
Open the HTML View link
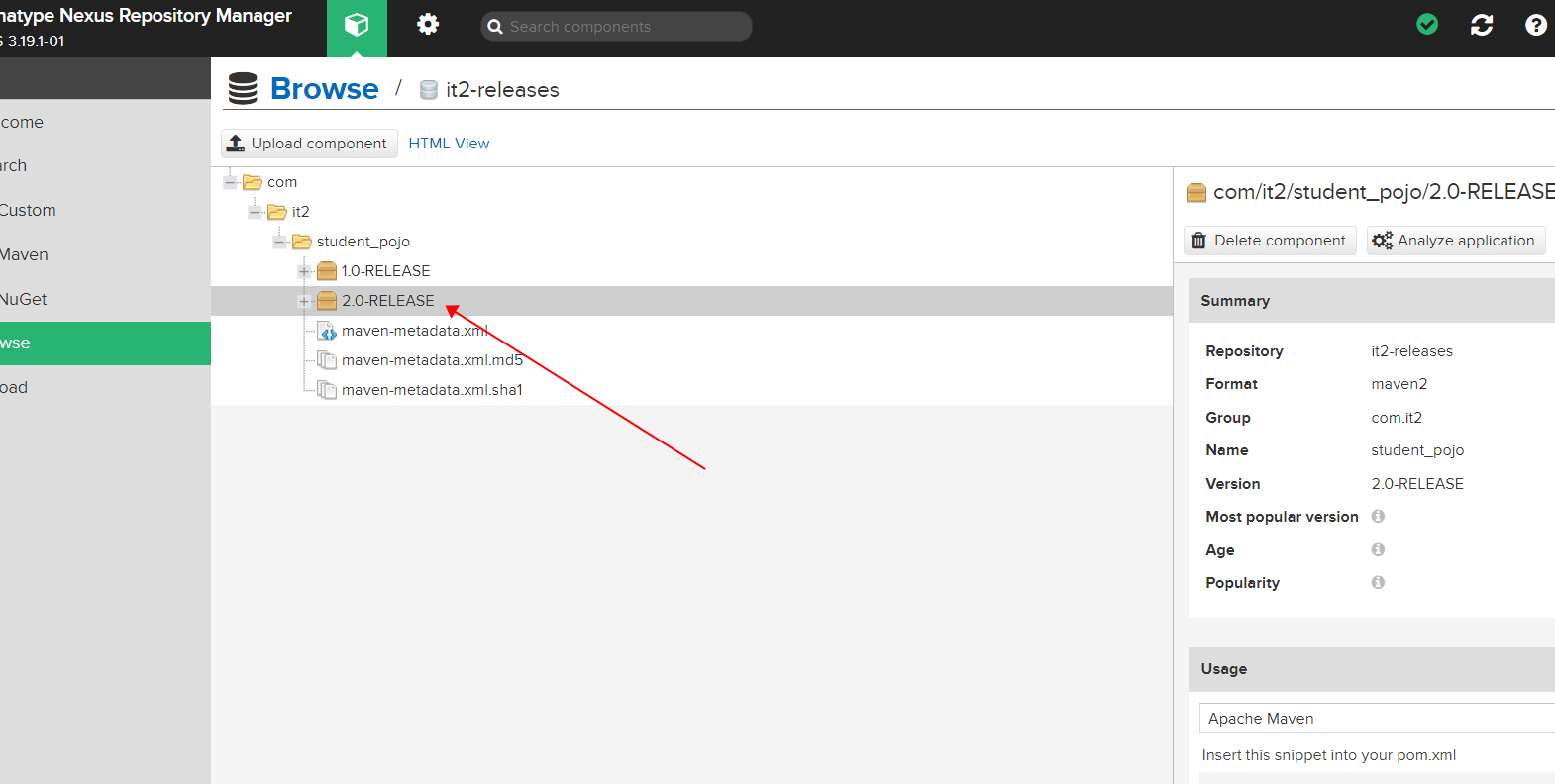pyautogui.click(x=449, y=144)
